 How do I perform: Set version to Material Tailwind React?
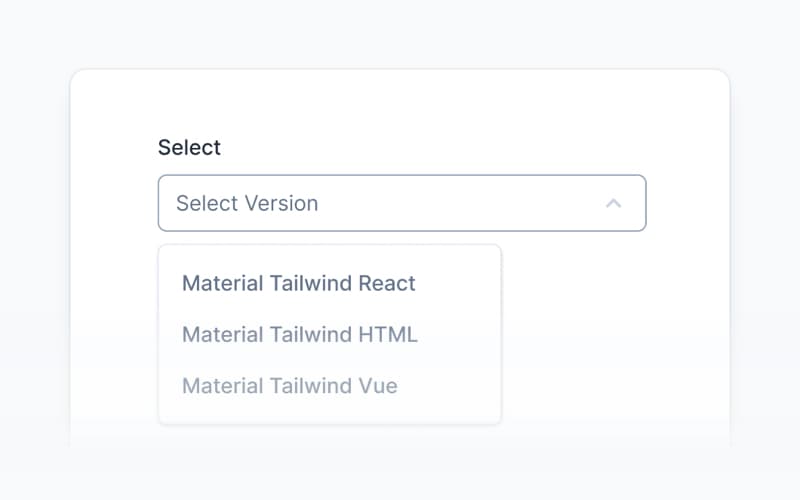click(x=298, y=283)
